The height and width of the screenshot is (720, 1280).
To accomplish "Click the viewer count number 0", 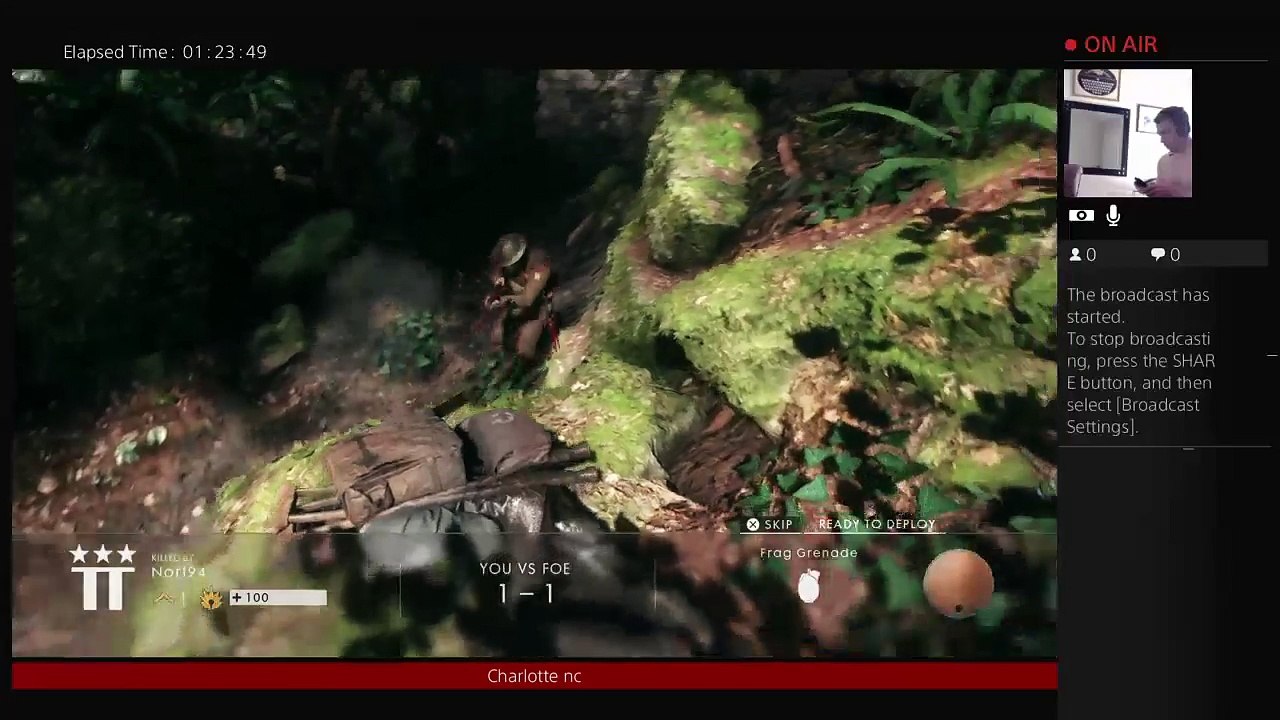I will [1091, 255].
